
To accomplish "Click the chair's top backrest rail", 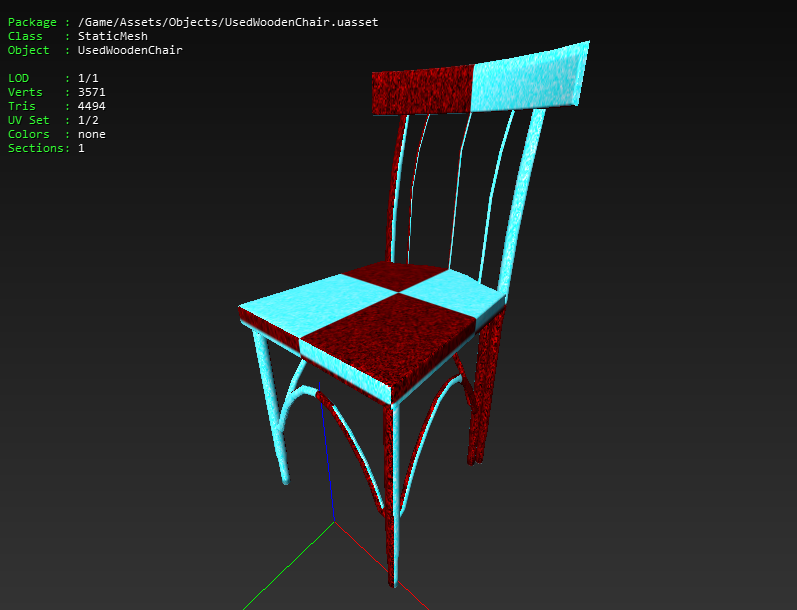I will (480, 79).
